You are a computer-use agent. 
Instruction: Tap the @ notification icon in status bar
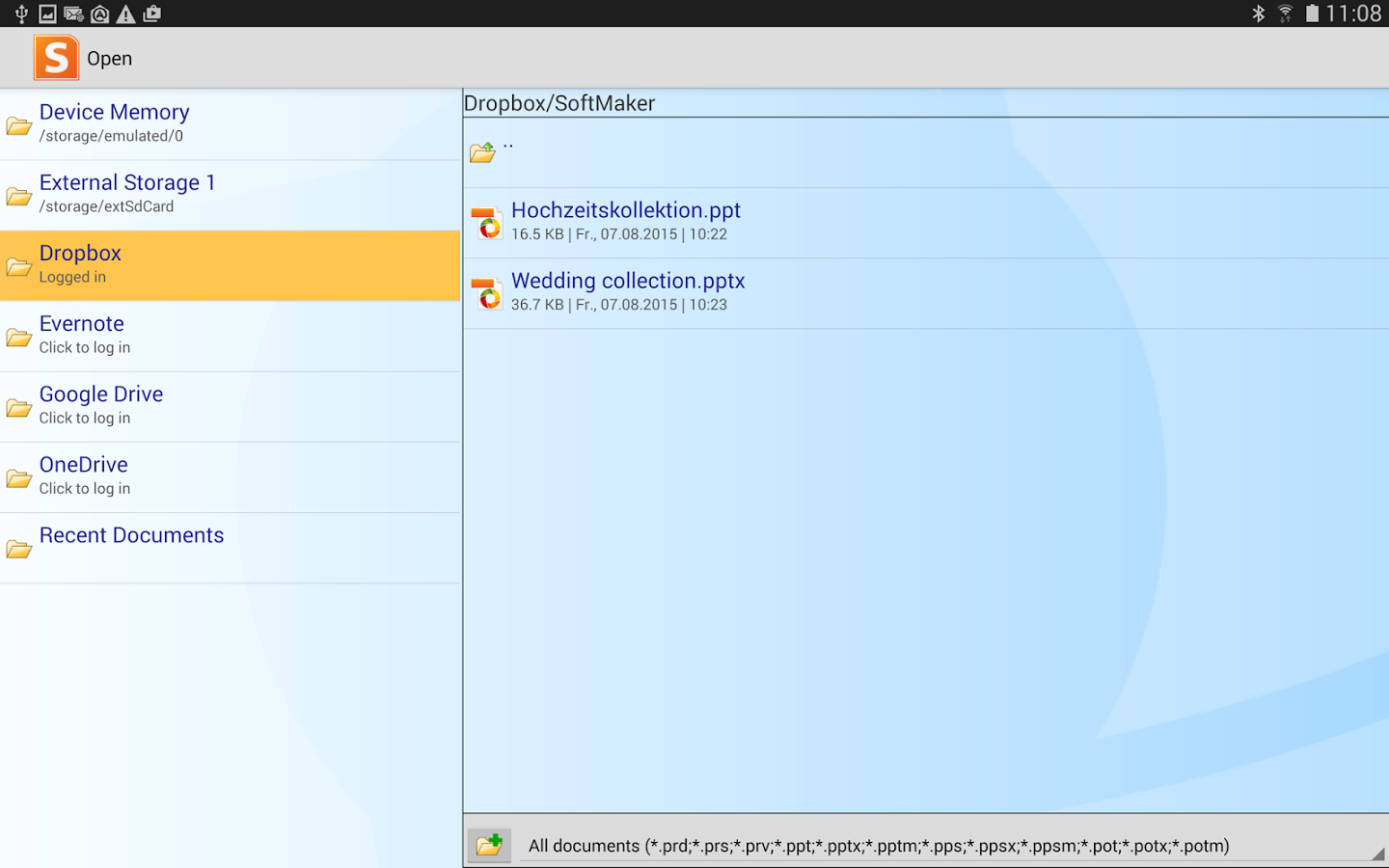click(x=99, y=14)
